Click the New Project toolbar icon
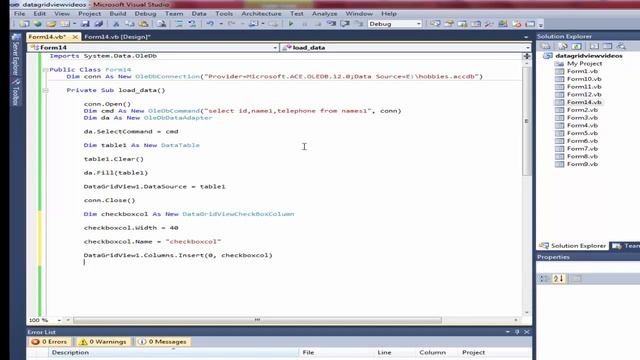The width and height of the screenshot is (640, 360). tap(24, 24)
